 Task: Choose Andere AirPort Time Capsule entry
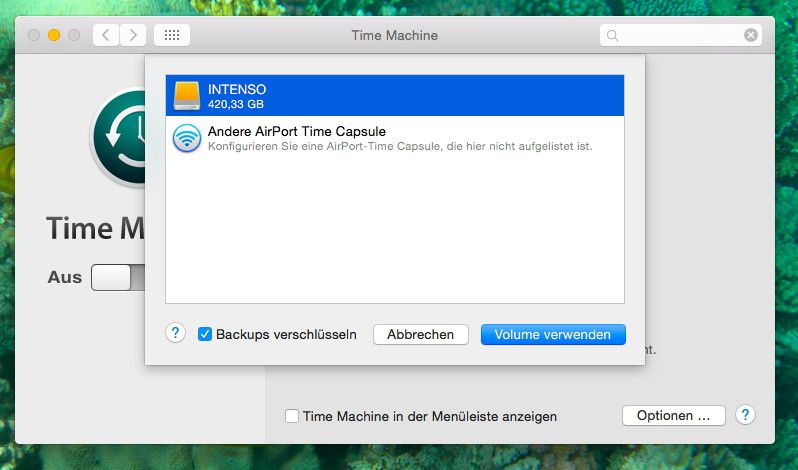394,138
